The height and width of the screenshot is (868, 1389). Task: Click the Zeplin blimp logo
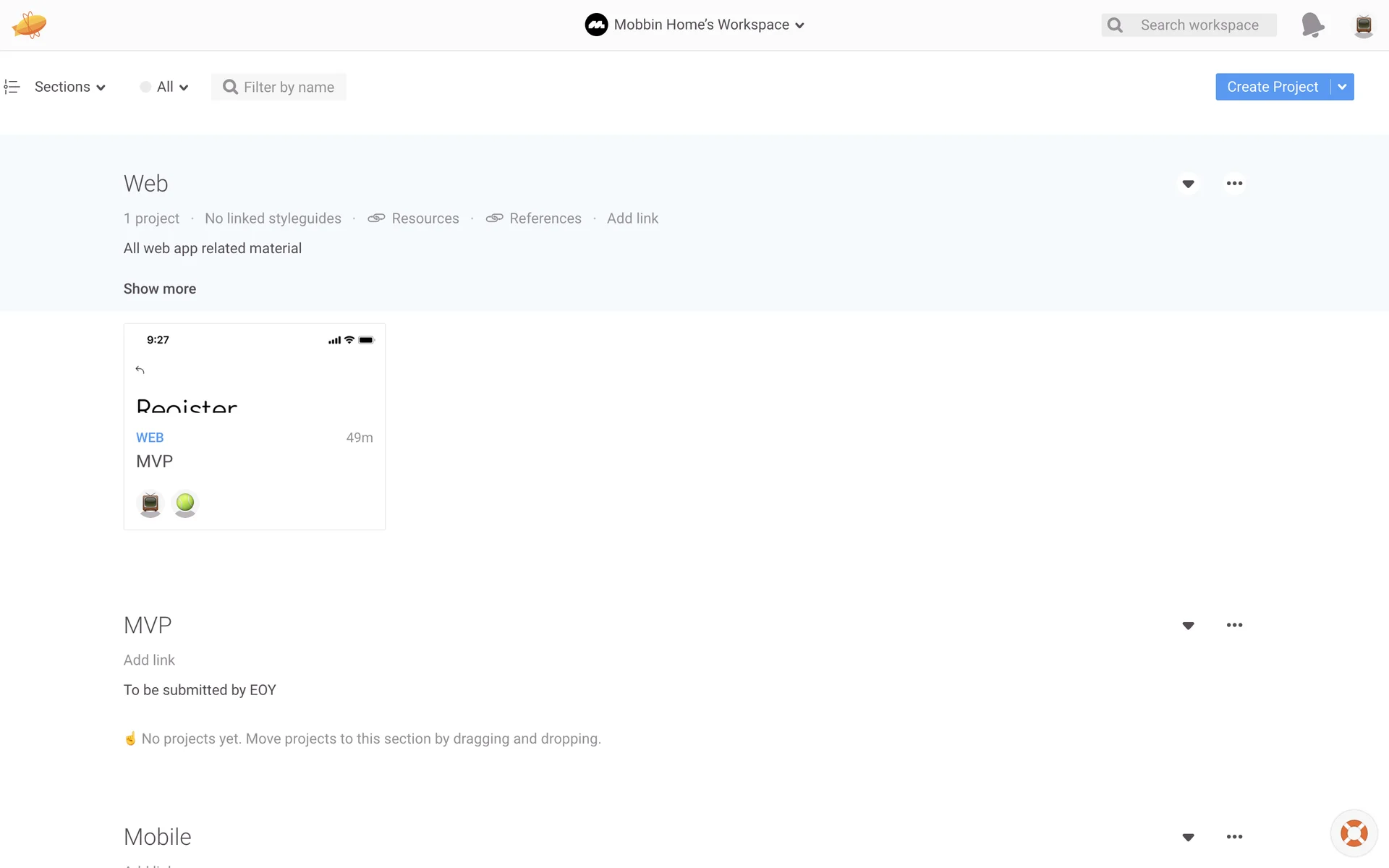tap(29, 25)
